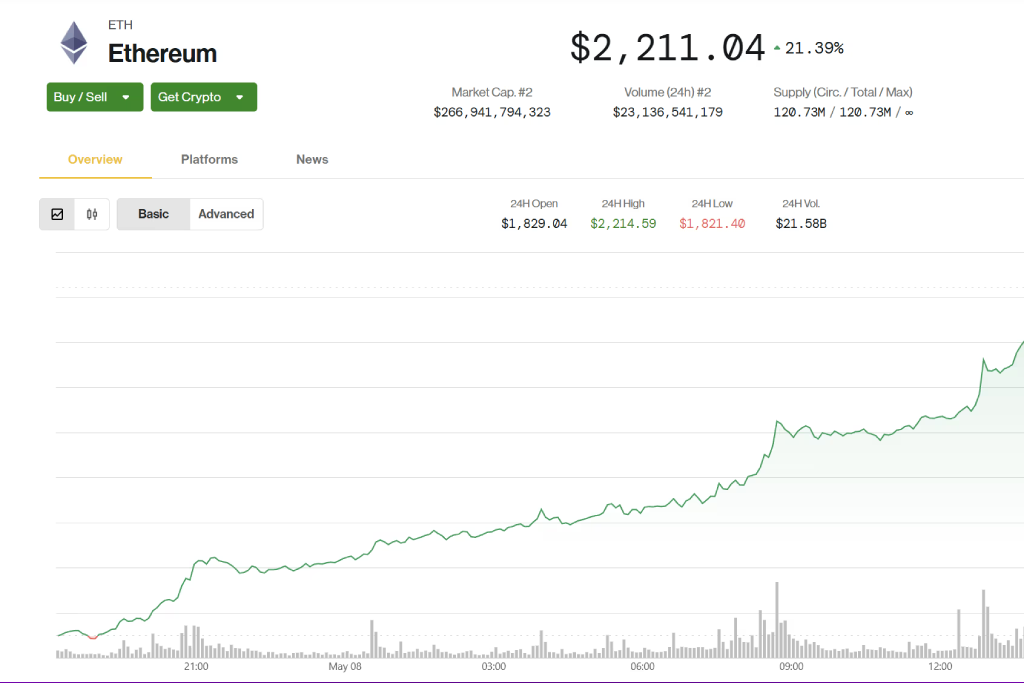Click the Ethereum diamond logo
The width and height of the screenshot is (1024, 683).
click(74, 43)
